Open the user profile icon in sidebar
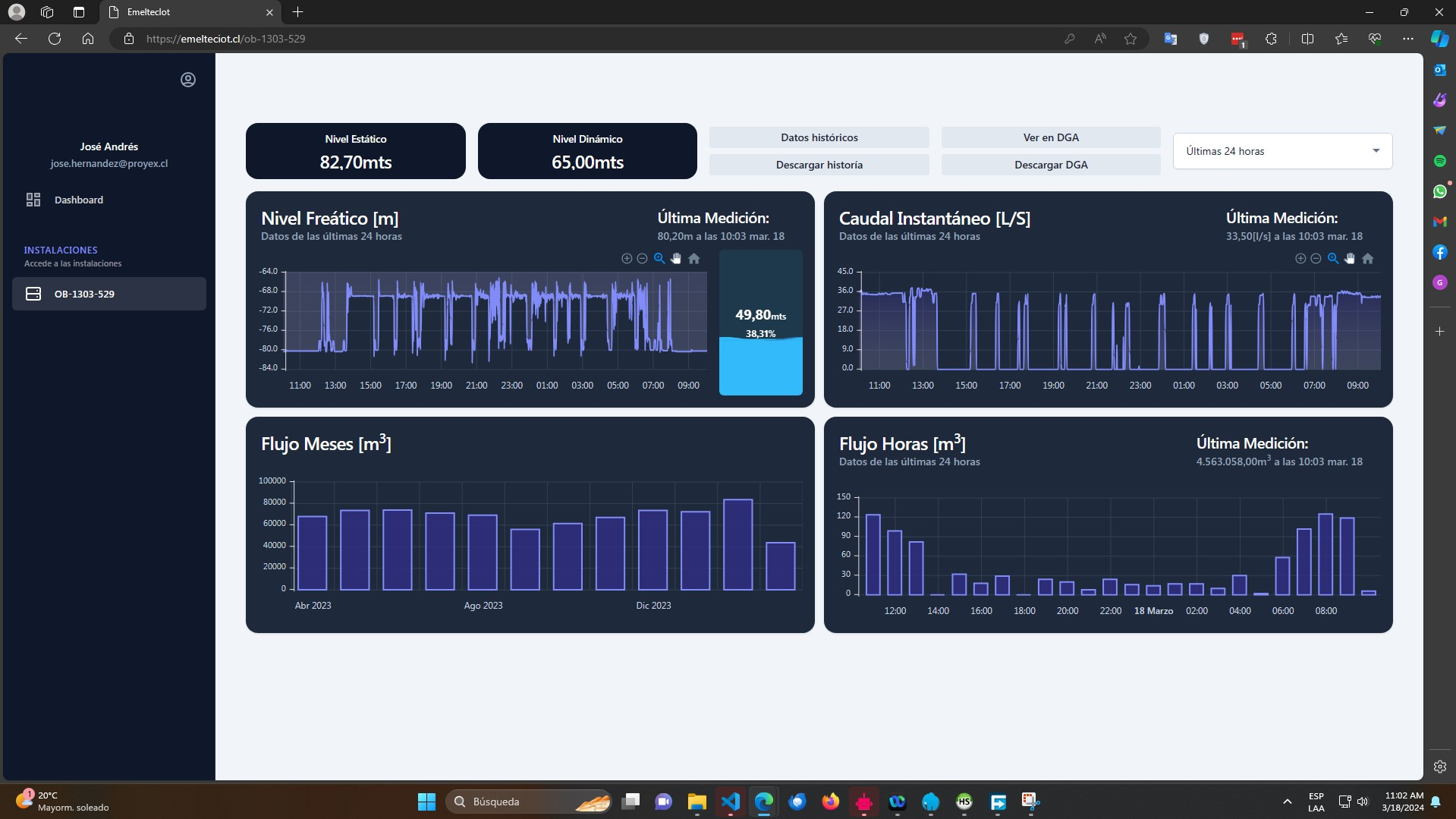The image size is (1456, 819). 188,80
